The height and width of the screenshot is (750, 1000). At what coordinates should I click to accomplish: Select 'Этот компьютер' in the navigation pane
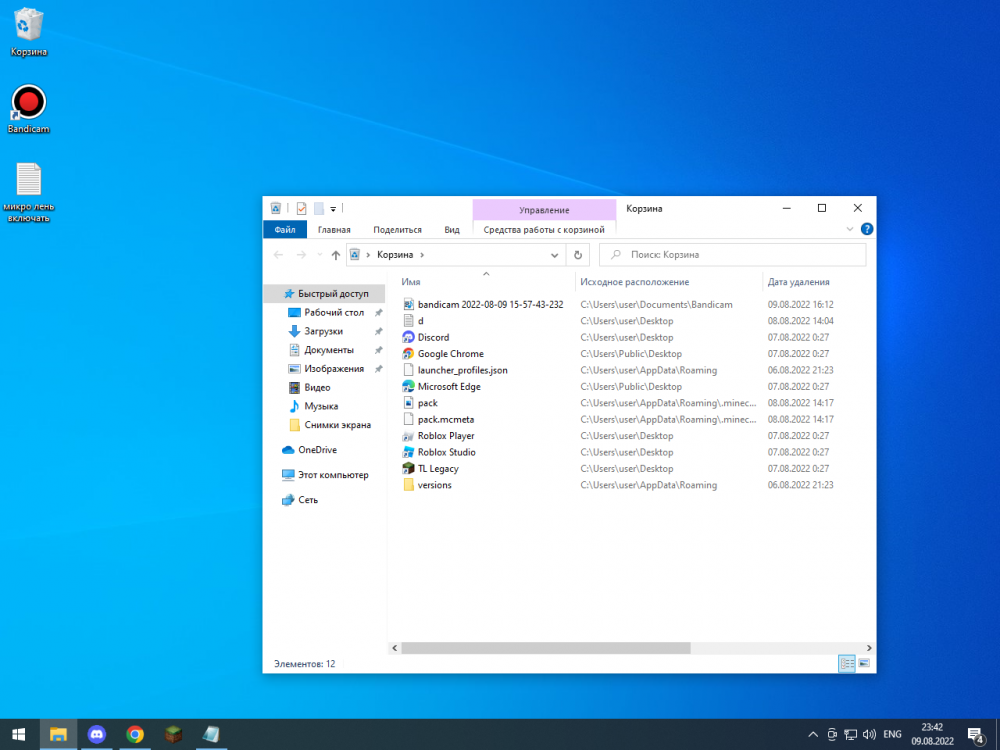point(325,475)
